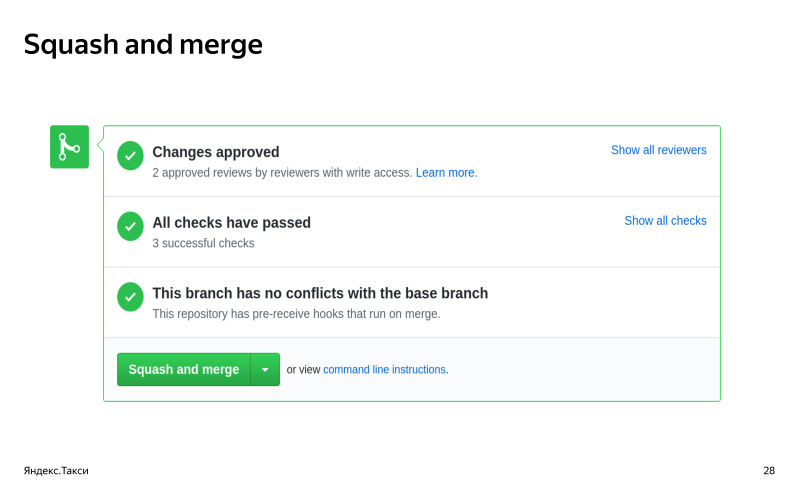Click the no conflicts with base branch heading
The height and width of the screenshot is (500, 800).
point(320,293)
